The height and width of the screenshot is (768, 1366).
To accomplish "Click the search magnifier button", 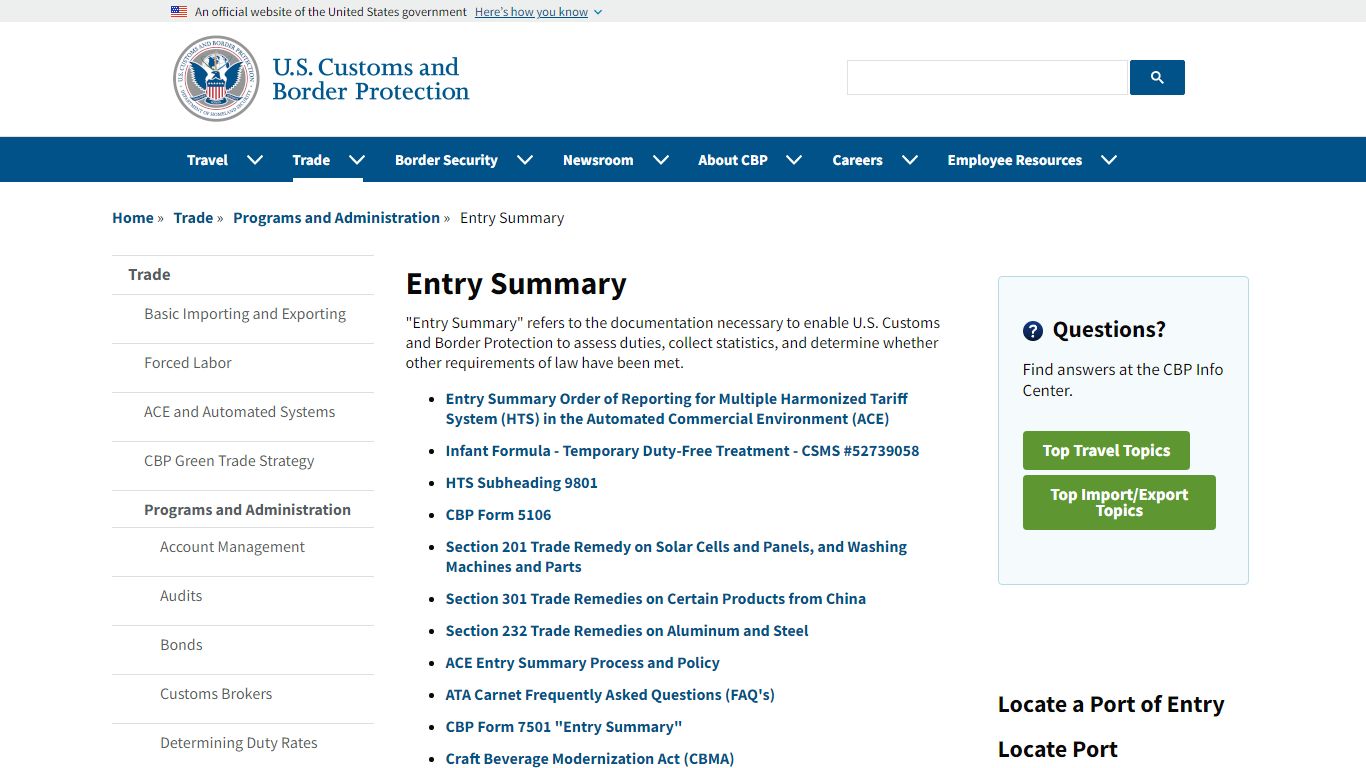I will coord(1157,77).
